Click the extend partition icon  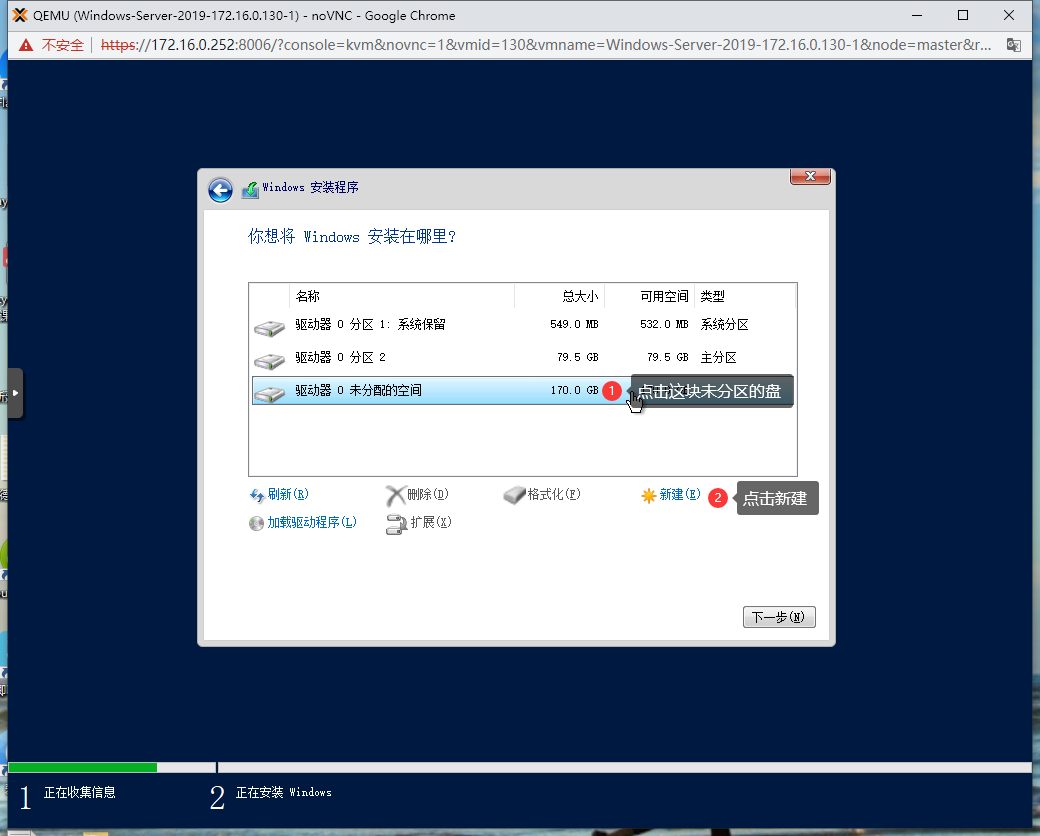click(x=397, y=524)
